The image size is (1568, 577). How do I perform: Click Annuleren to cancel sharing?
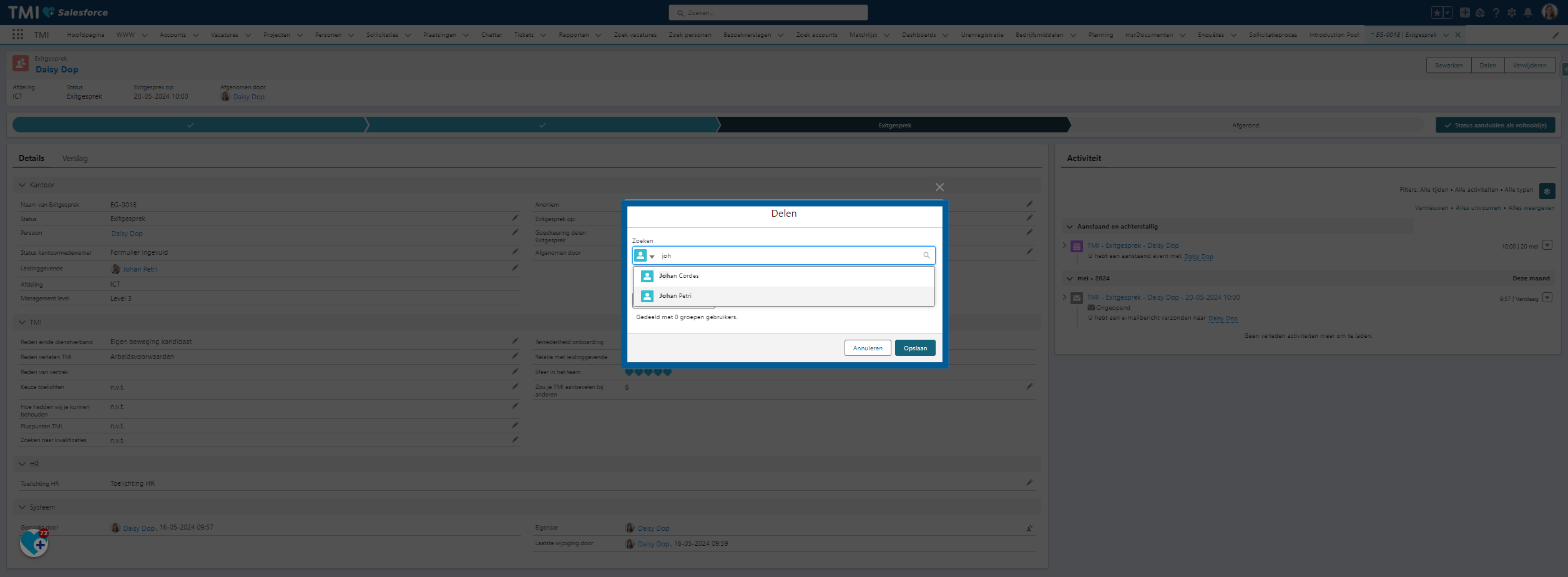tap(867, 348)
